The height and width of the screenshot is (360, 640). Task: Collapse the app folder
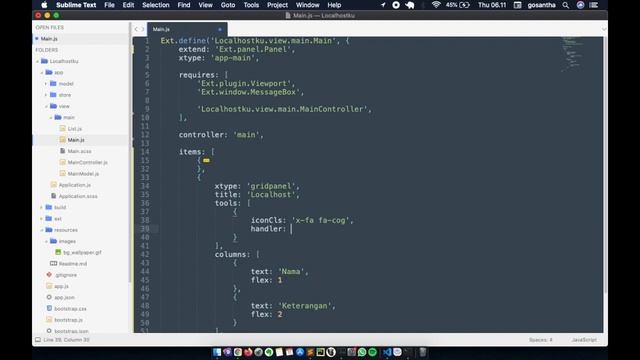pos(42,72)
